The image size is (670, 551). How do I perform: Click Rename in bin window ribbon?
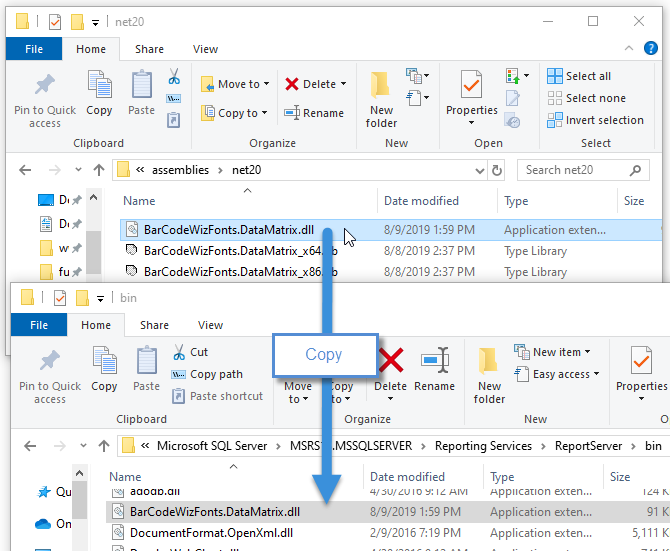pyautogui.click(x=435, y=370)
